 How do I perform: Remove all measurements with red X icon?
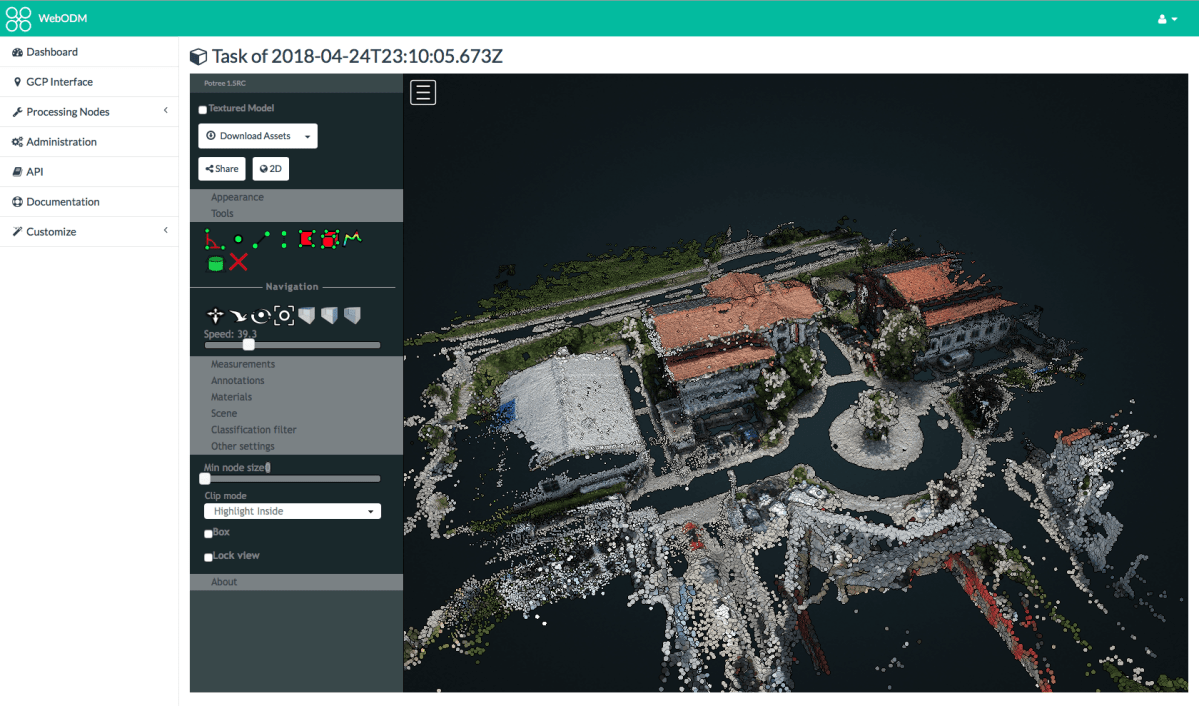click(238, 262)
